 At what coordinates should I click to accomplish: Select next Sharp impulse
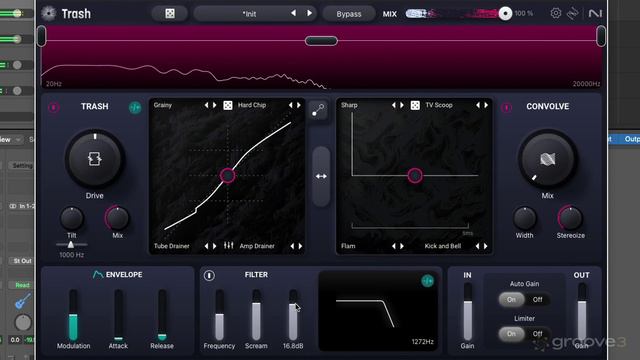click(402, 105)
